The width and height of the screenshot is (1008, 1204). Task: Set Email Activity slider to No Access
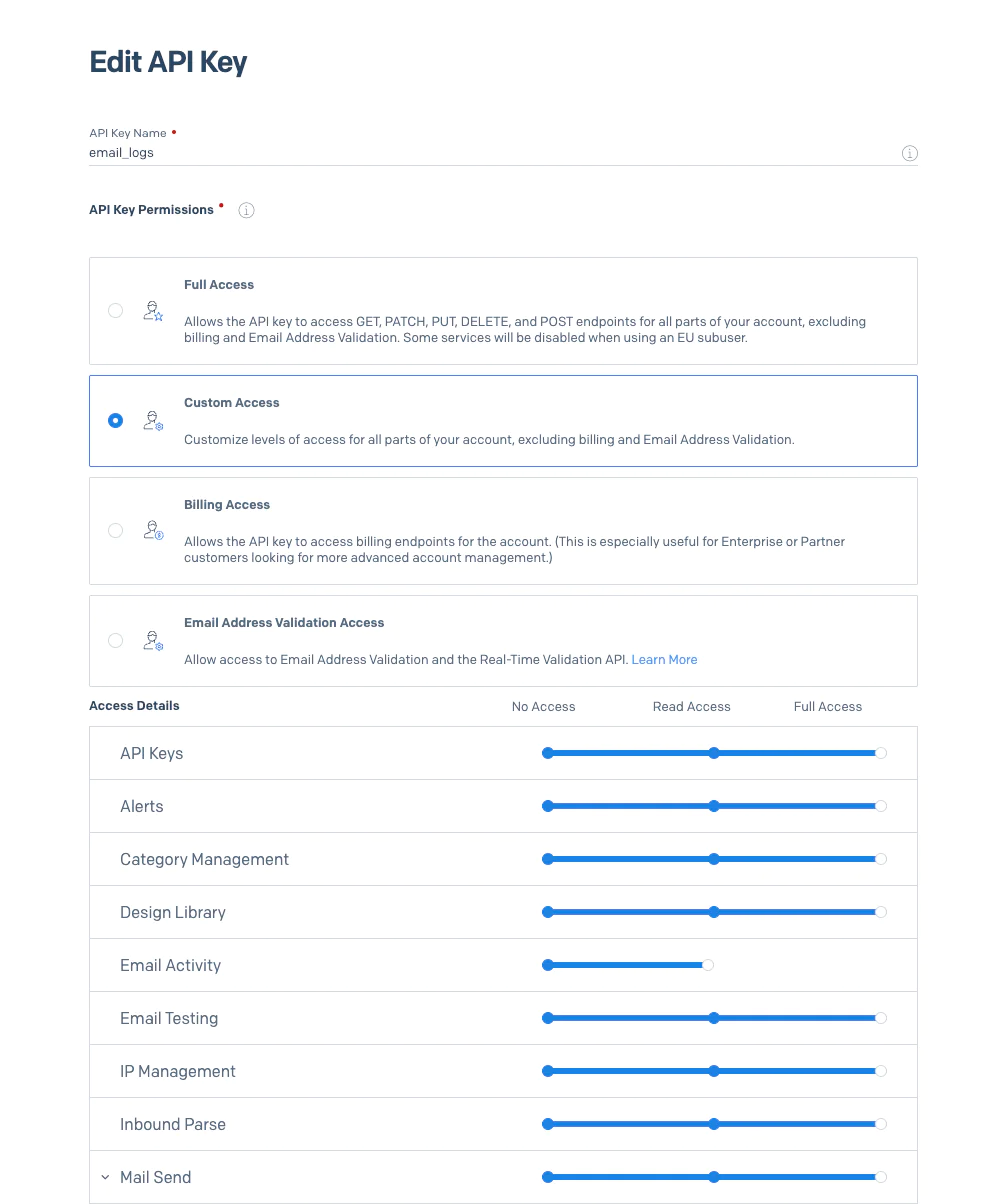tap(548, 965)
